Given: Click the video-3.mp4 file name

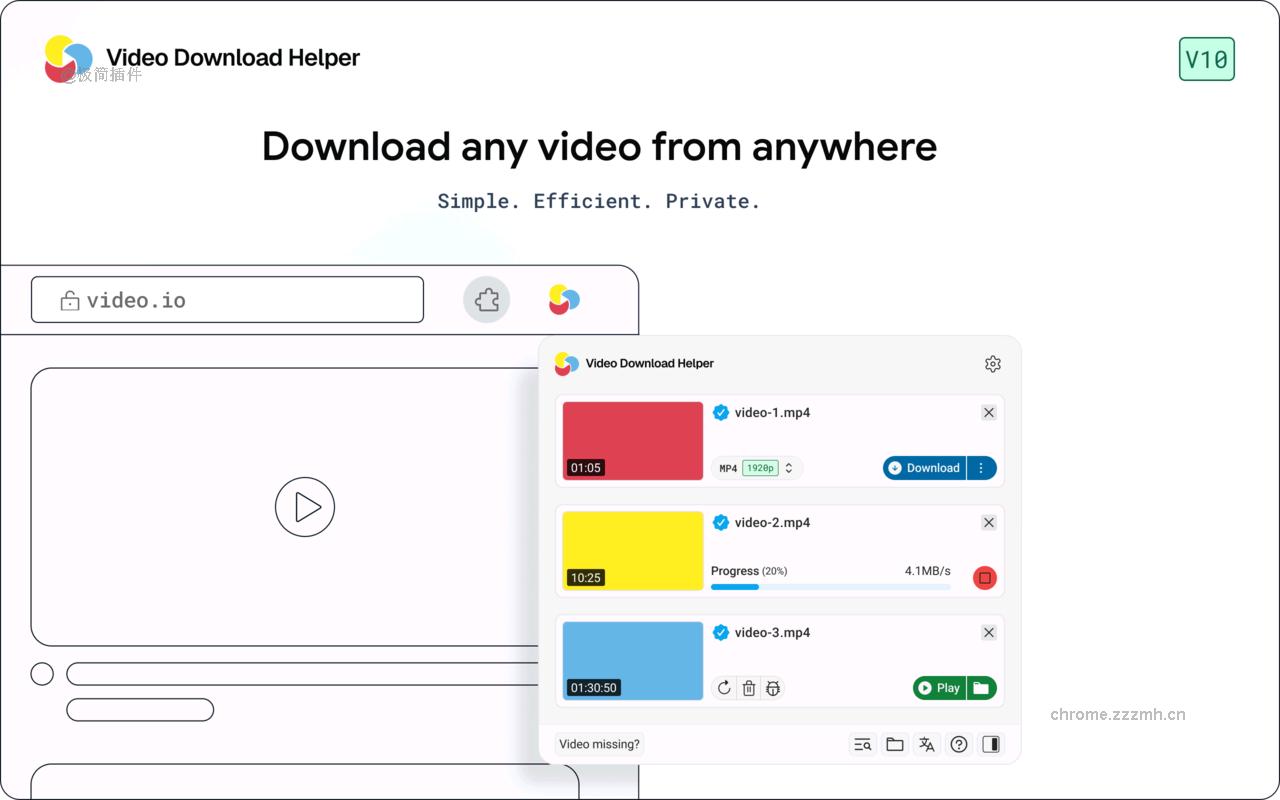Looking at the screenshot, I should [772, 632].
